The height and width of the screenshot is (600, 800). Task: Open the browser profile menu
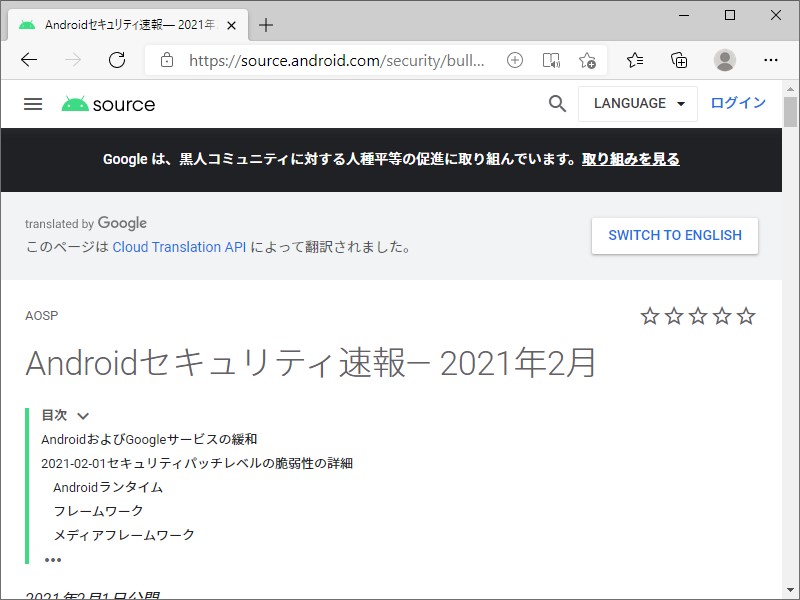click(726, 59)
